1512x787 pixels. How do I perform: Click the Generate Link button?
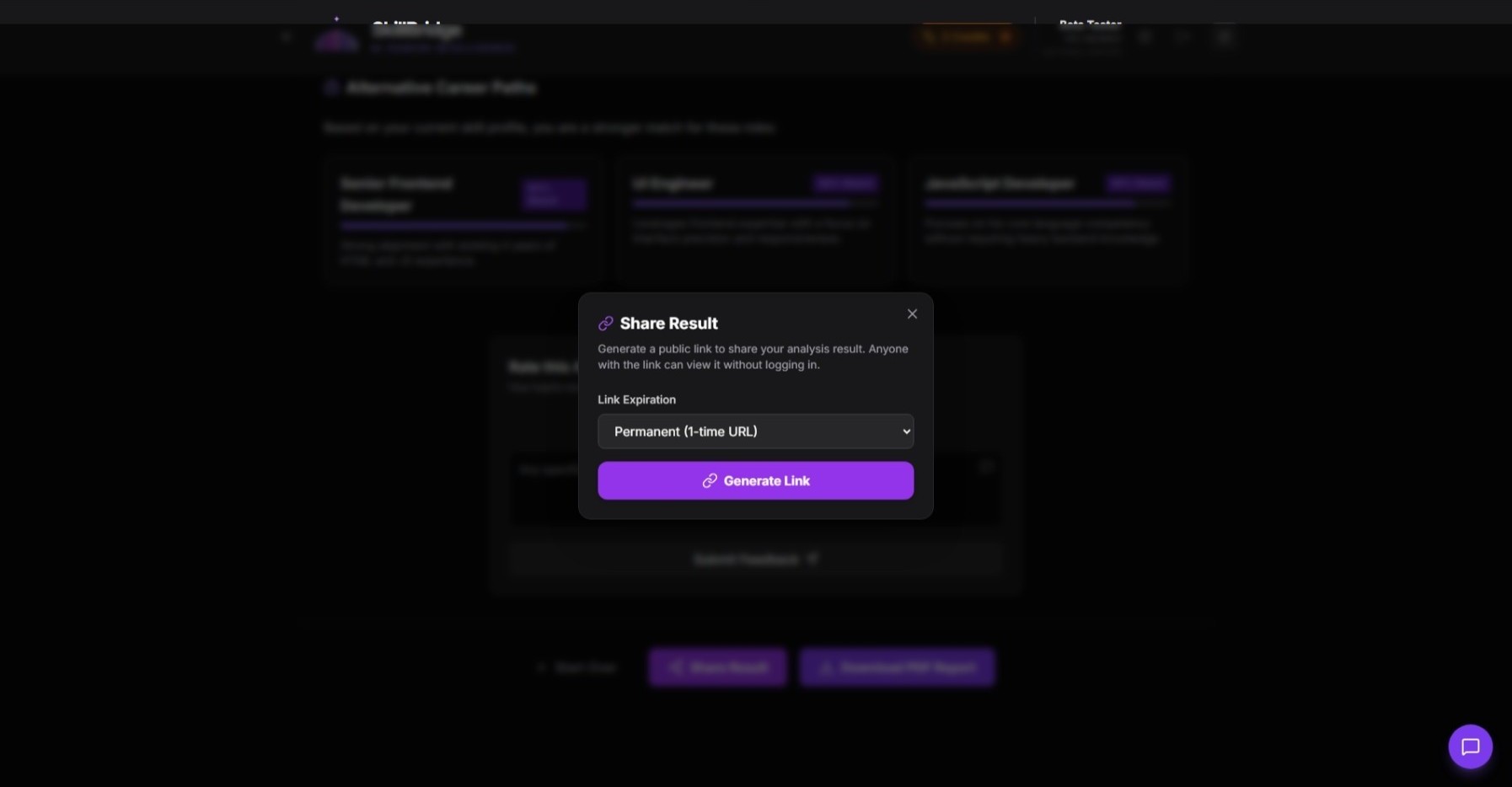click(x=755, y=480)
